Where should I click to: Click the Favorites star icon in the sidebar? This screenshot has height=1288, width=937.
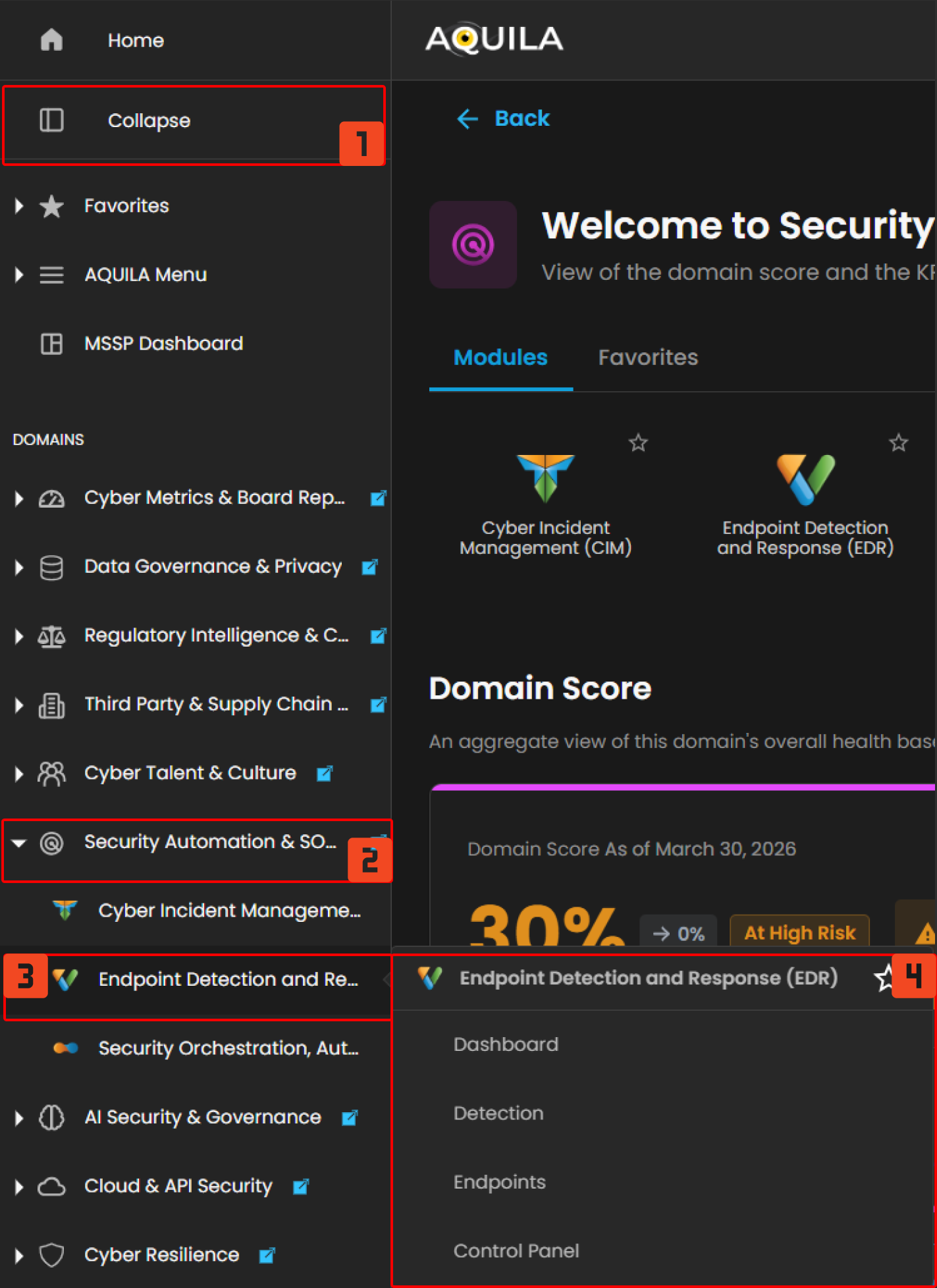(51, 206)
